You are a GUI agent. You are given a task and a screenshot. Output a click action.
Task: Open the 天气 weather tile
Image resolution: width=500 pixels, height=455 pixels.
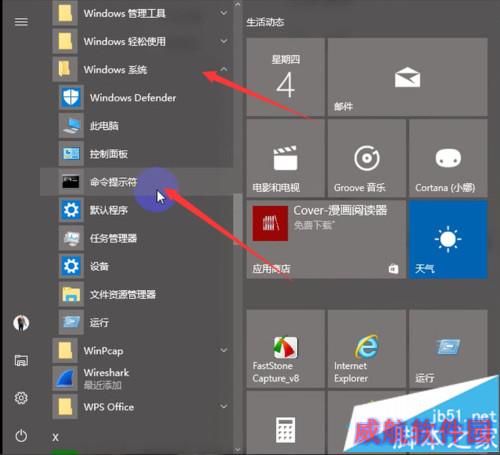pyautogui.click(x=448, y=240)
